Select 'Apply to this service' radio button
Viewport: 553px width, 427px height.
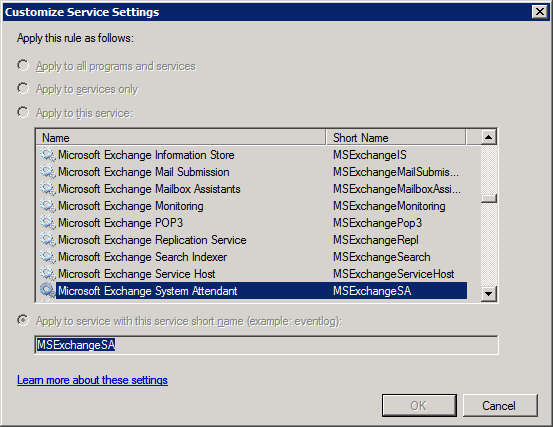pyautogui.click(x=23, y=112)
